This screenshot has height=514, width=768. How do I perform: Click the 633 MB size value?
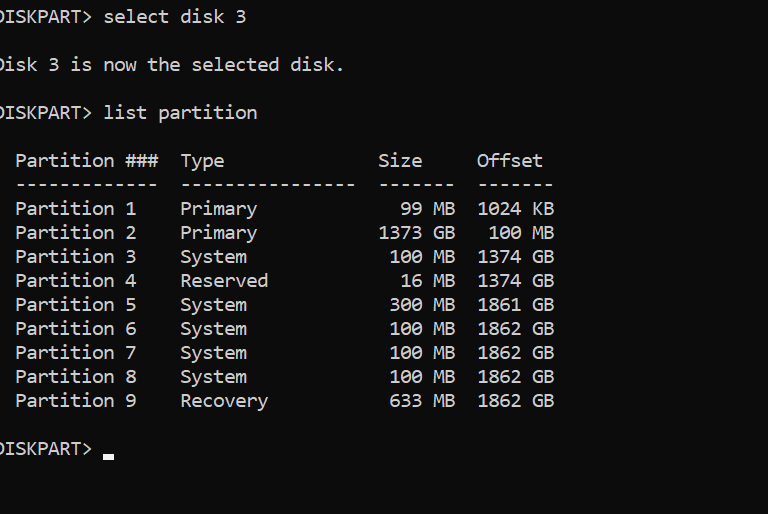pyautogui.click(x=422, y=400)
